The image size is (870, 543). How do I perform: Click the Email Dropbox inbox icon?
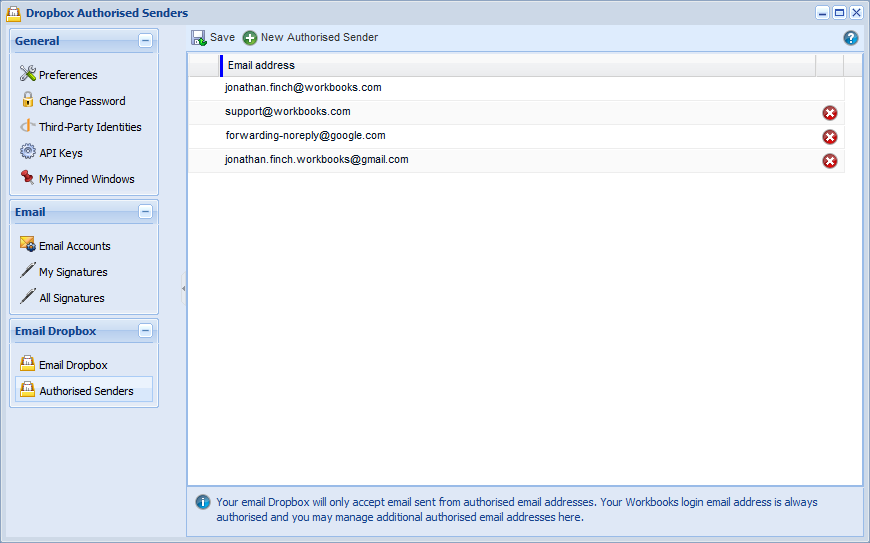tap(27, 363)
